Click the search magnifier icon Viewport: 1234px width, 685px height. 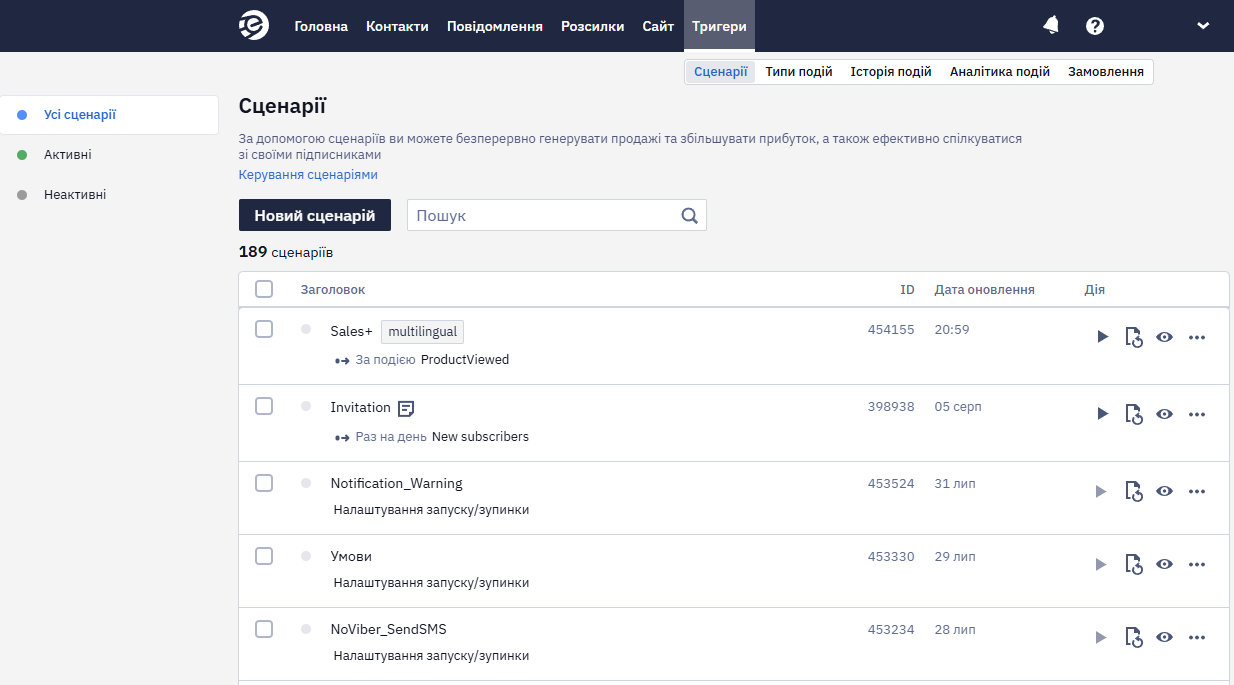pyautogui.click(x=689, y=215)
